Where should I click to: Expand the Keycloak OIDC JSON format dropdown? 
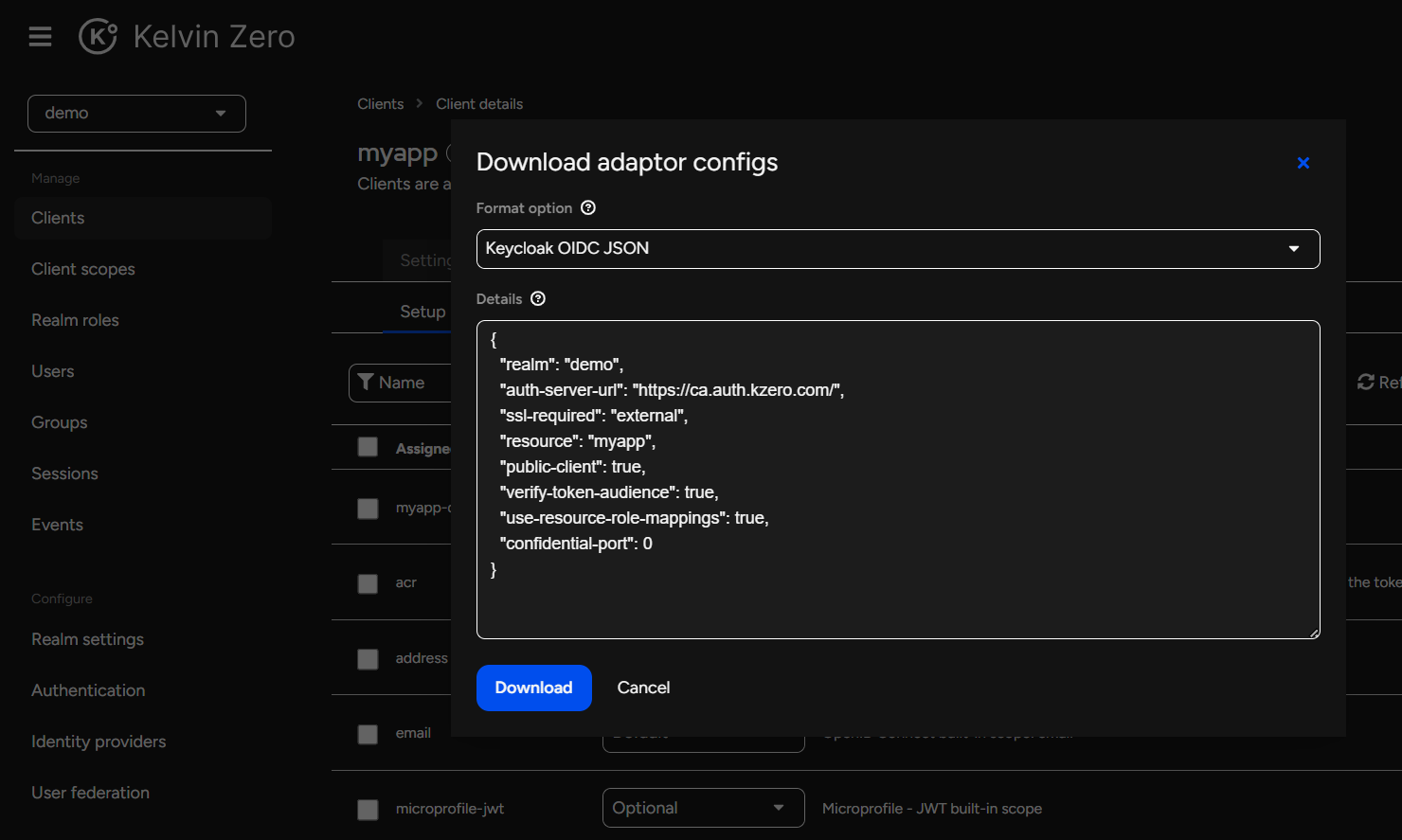pos(897,249)
